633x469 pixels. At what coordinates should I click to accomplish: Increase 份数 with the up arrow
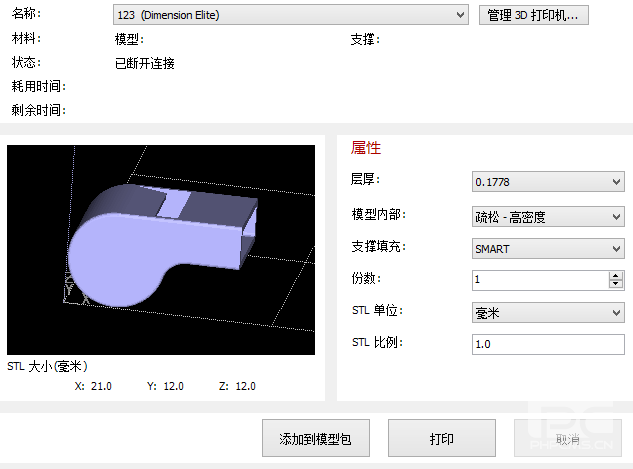click(x=616, y=275)
